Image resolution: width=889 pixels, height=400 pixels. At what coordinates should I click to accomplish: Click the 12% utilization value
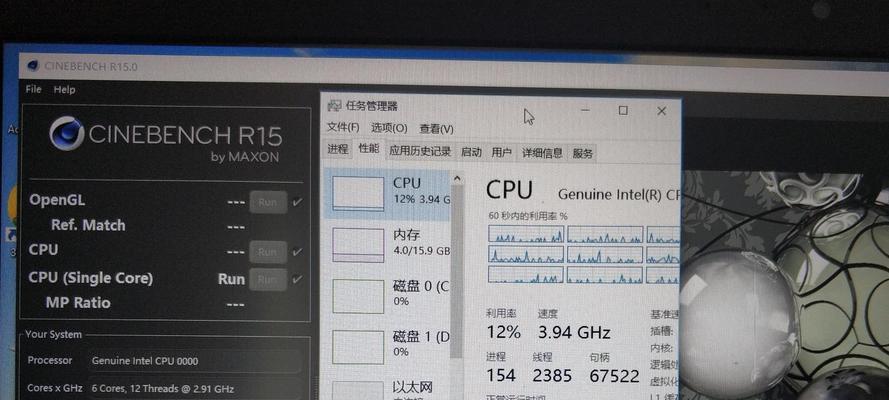[x=503, y=332]
